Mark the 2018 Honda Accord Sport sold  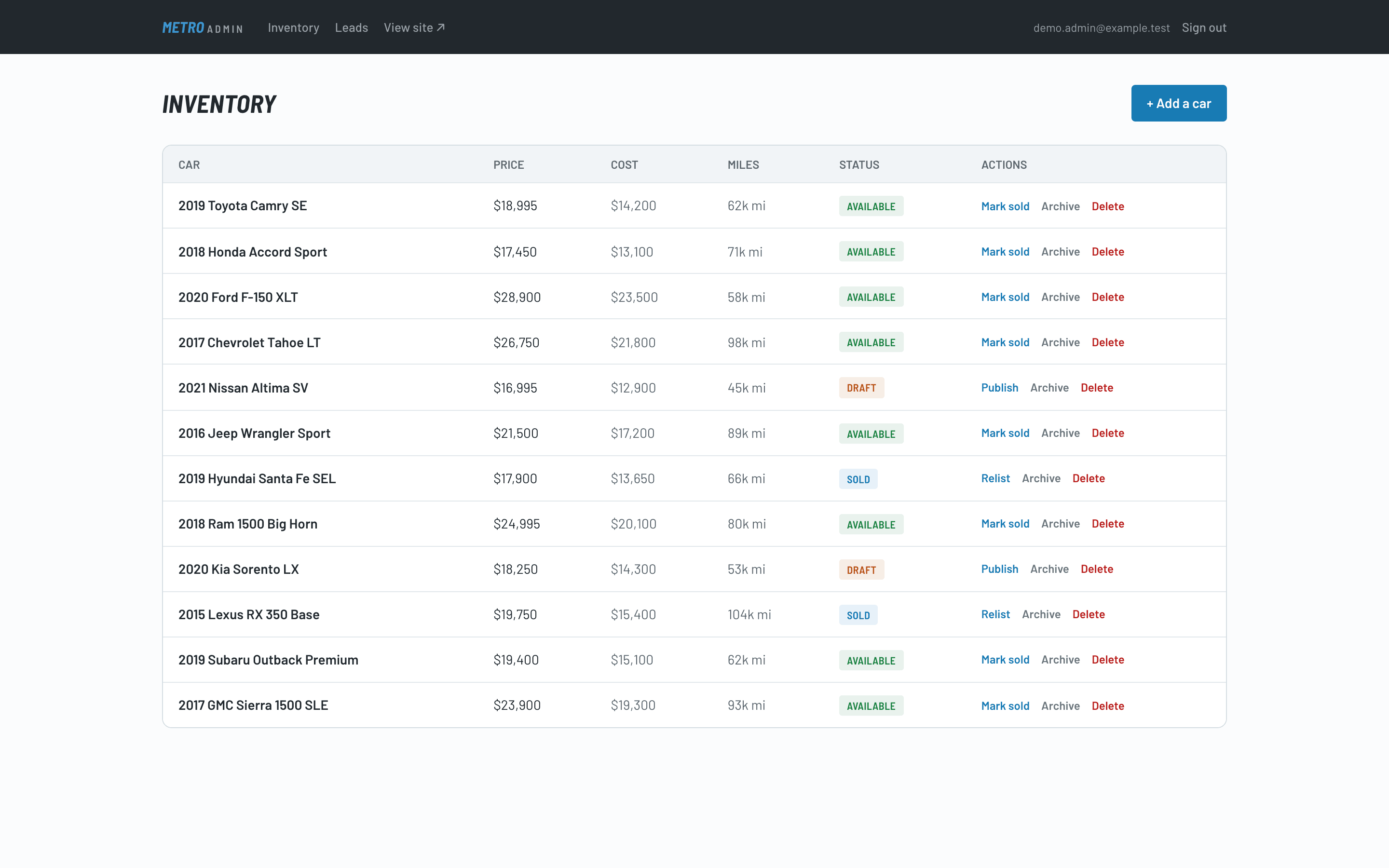1005,251
